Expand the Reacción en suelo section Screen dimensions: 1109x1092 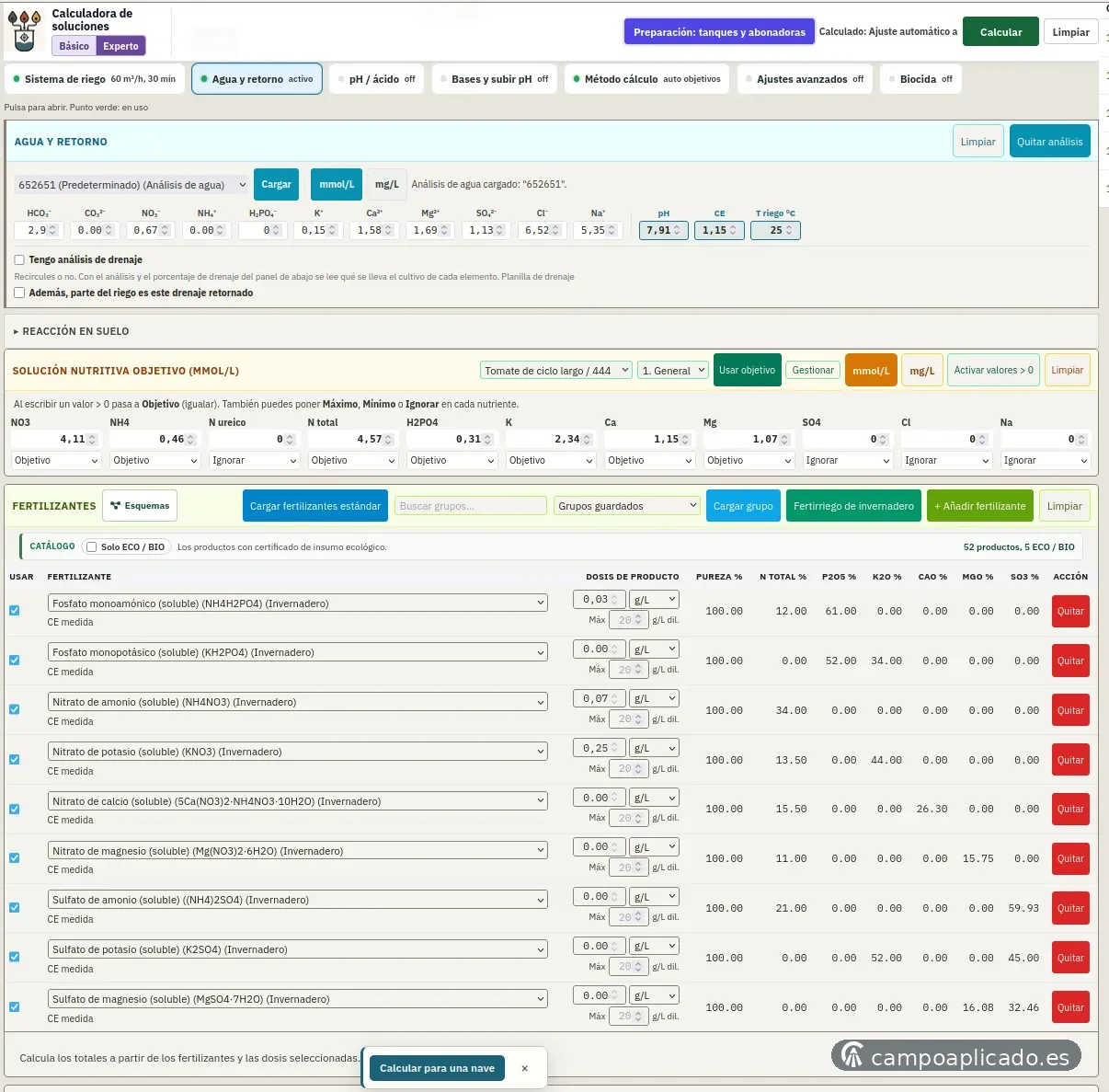pyautogui.click(x=72, y=331)
